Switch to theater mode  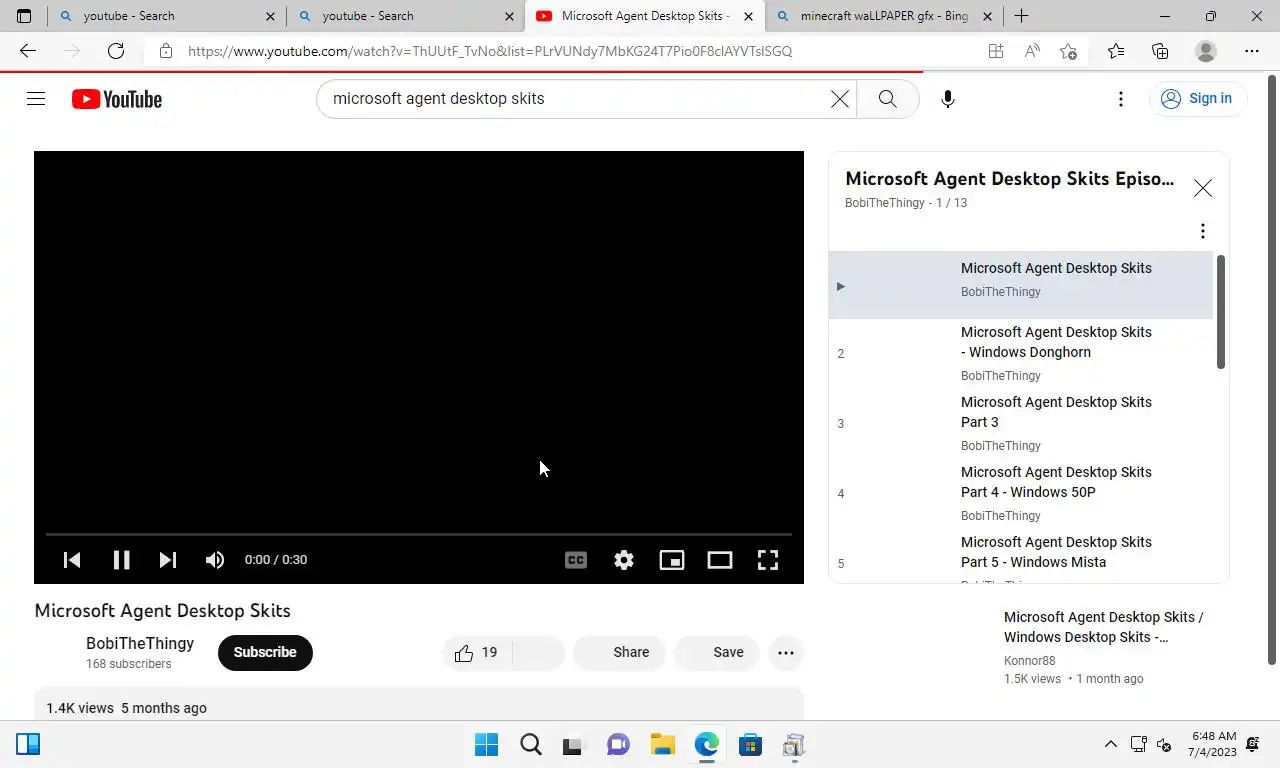720,560
